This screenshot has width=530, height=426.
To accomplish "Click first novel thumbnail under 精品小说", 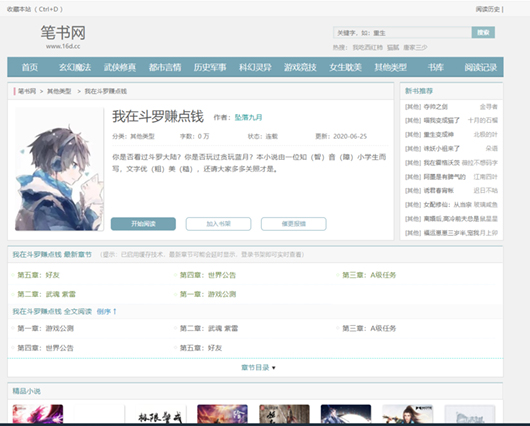I will (38, 414).
